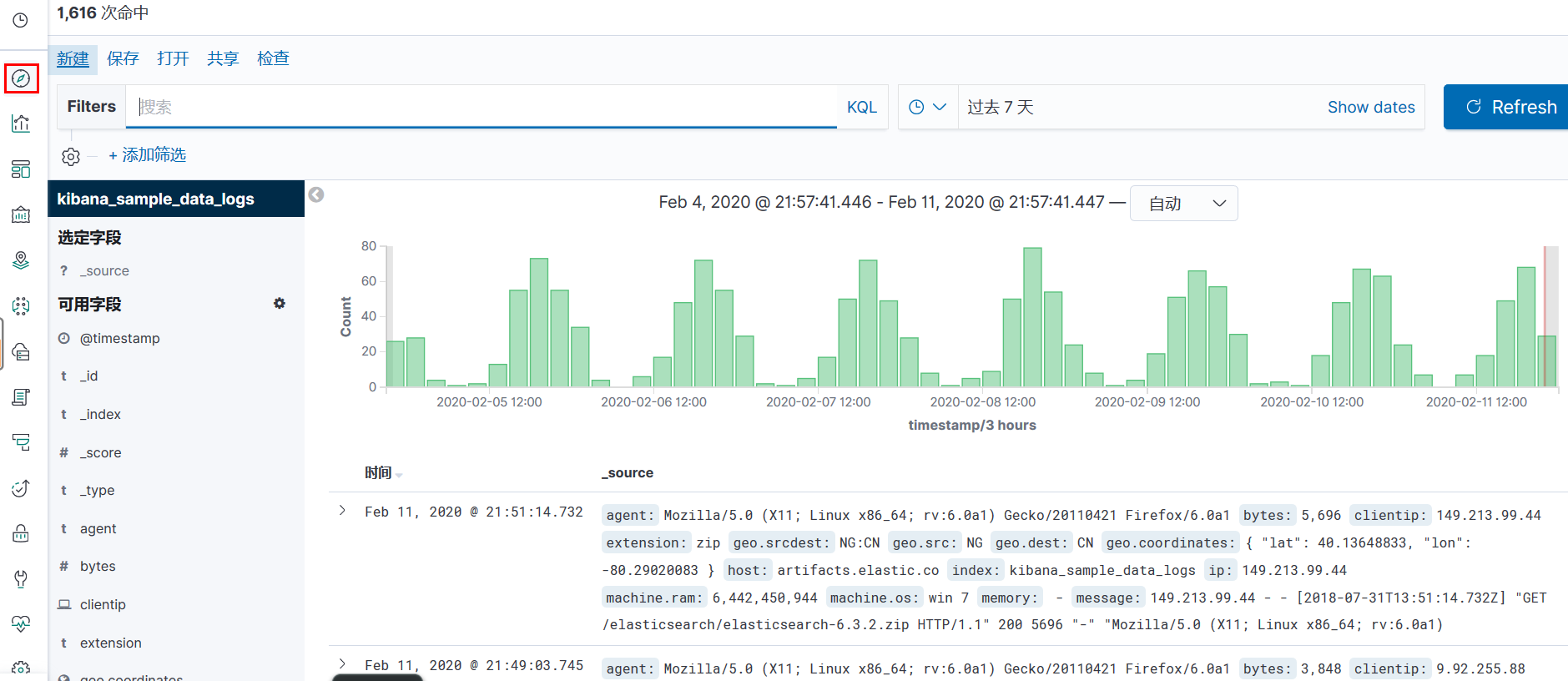Open Visualize chart icon in sidebar

click(21, 124)
